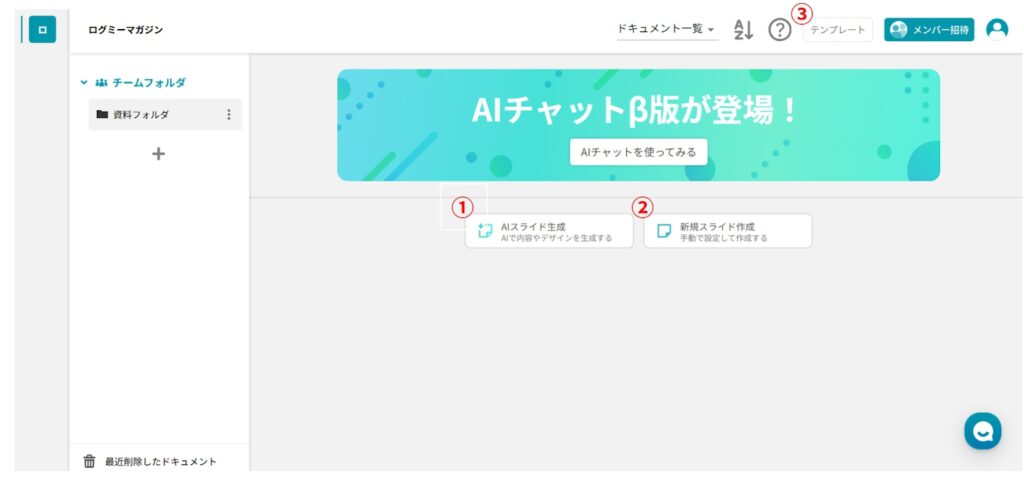
Task: Click the テンプレート button
Action: [837, 30]
